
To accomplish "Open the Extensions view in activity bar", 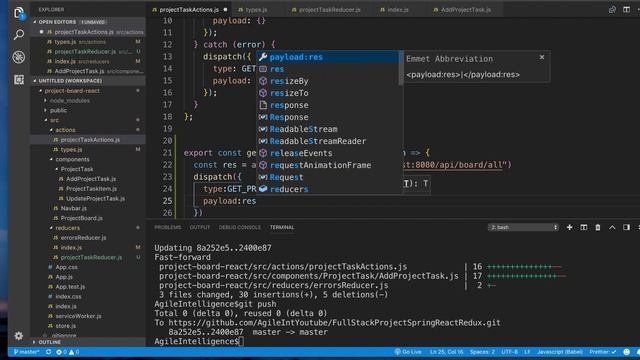I will click(18, 80).
